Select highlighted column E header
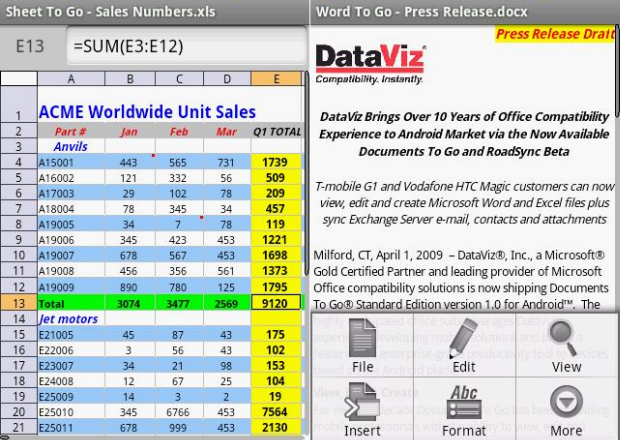 click(x=276, y=79)
